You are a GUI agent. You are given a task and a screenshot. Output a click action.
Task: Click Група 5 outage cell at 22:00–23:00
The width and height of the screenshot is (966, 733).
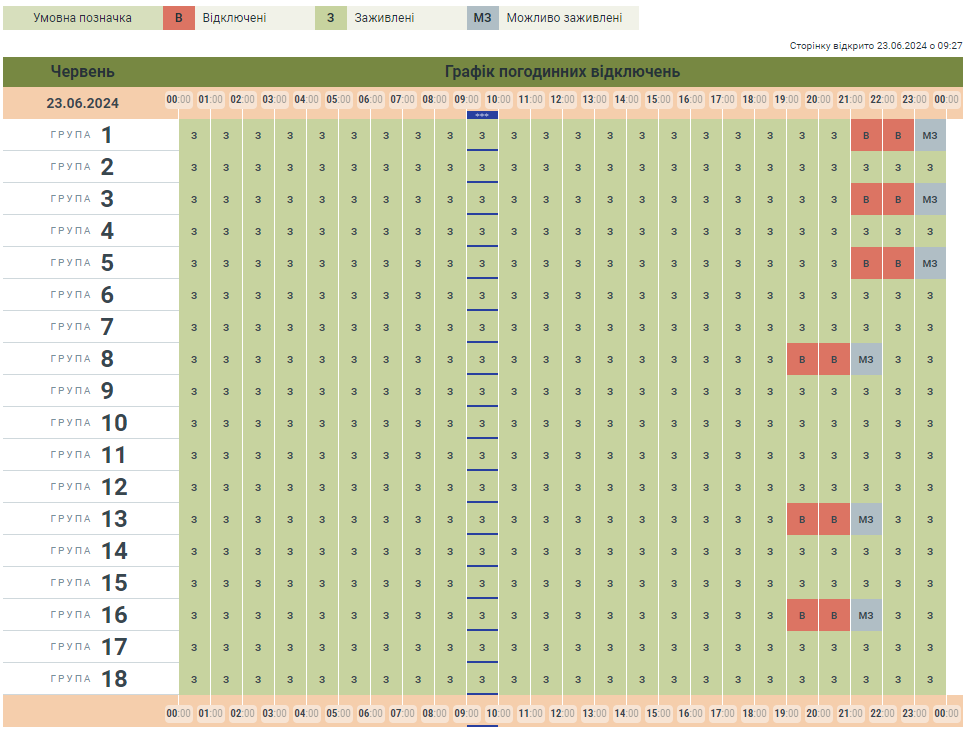898,263
